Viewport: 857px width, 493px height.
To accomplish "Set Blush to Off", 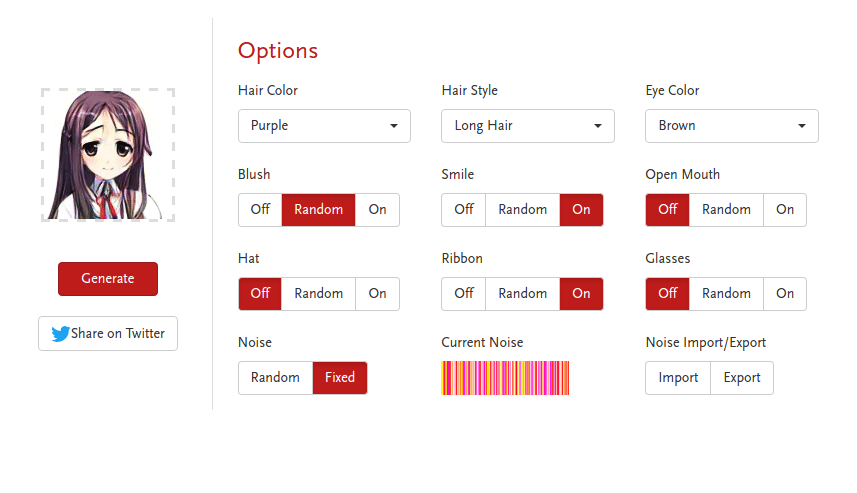I will (x=260, y=210).
